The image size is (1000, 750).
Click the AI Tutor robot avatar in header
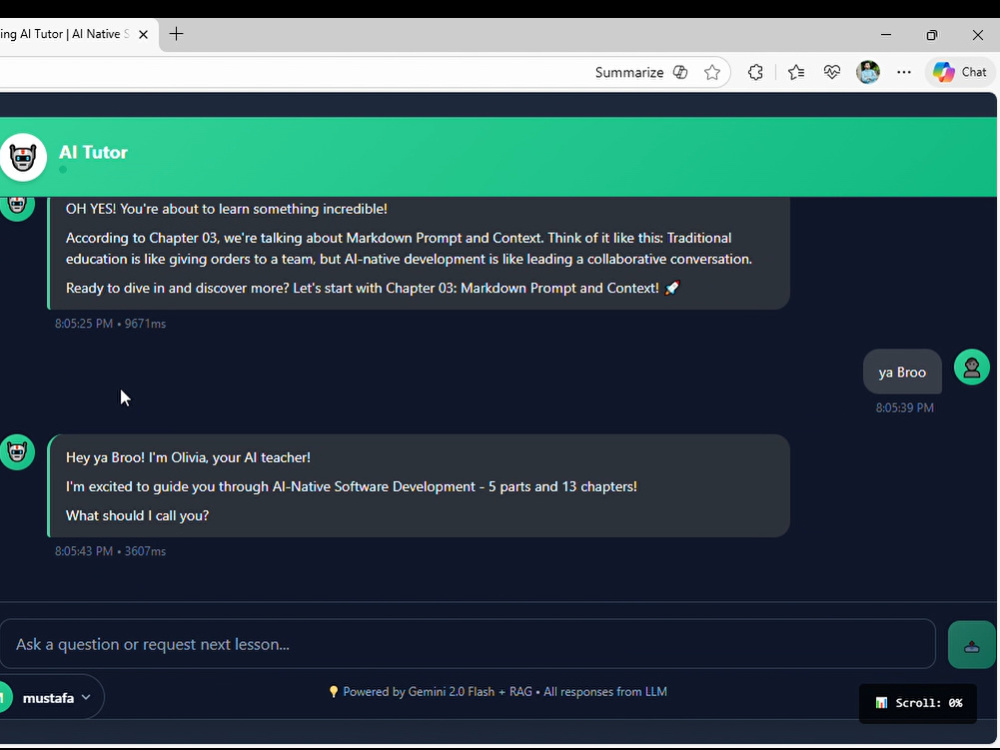click(23, 157)
